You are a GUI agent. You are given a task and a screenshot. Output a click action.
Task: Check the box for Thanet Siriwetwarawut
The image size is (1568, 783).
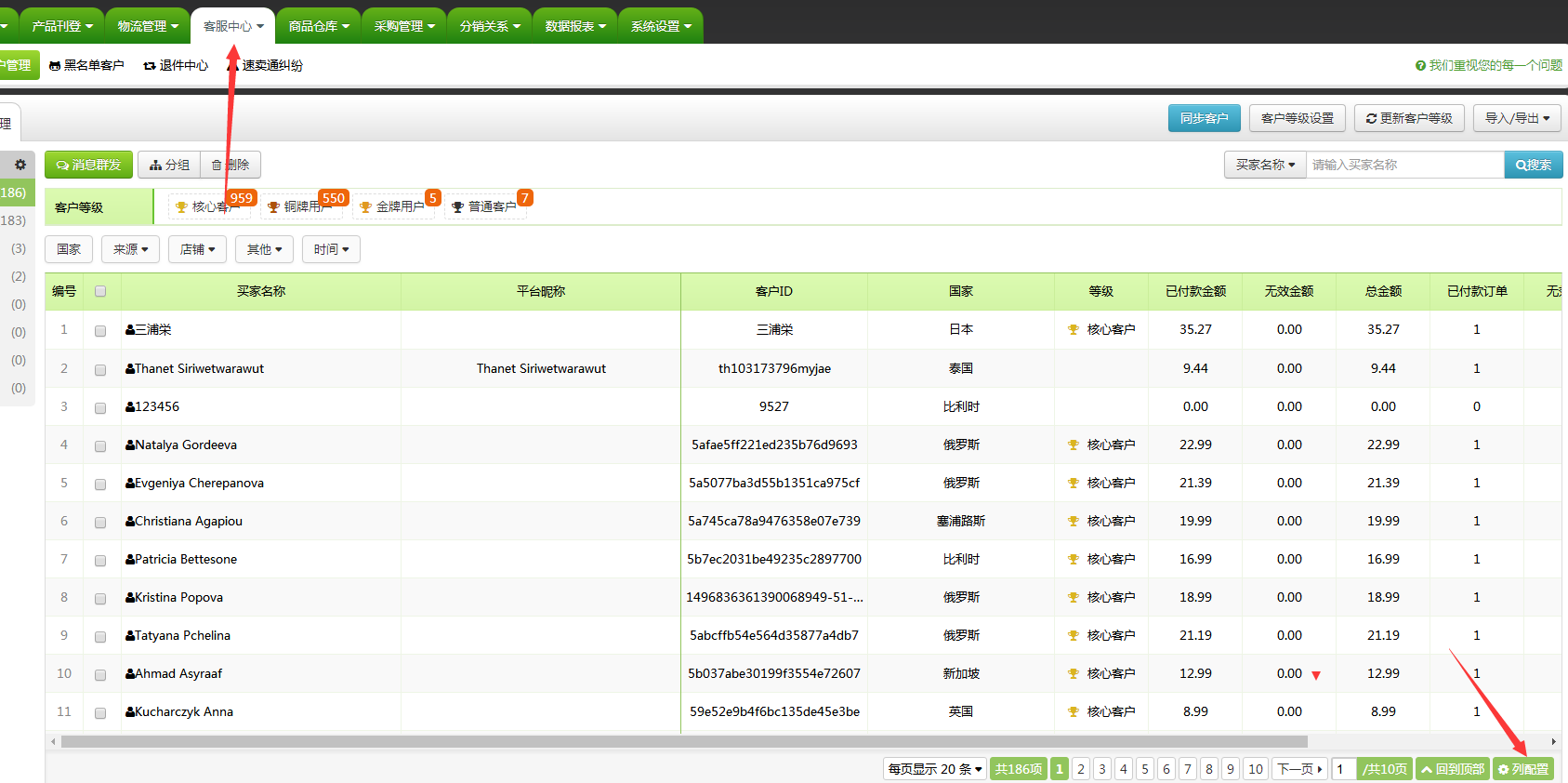click(x=100, y=370)
